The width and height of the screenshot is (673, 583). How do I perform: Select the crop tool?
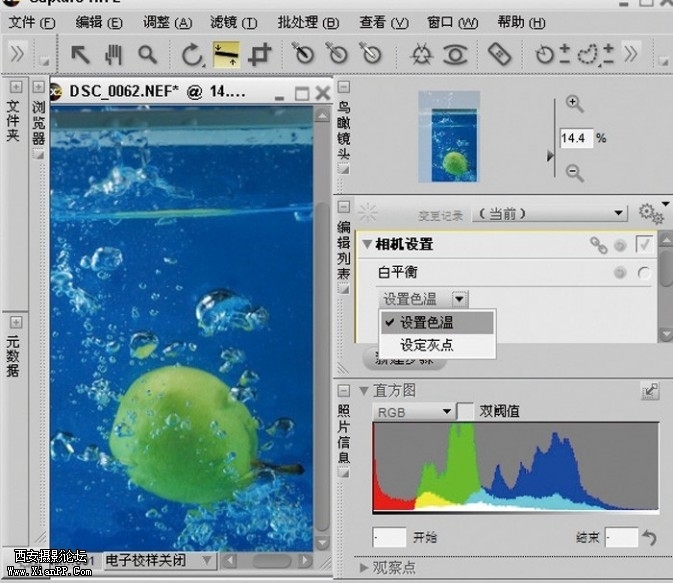[x=260, y=55]
